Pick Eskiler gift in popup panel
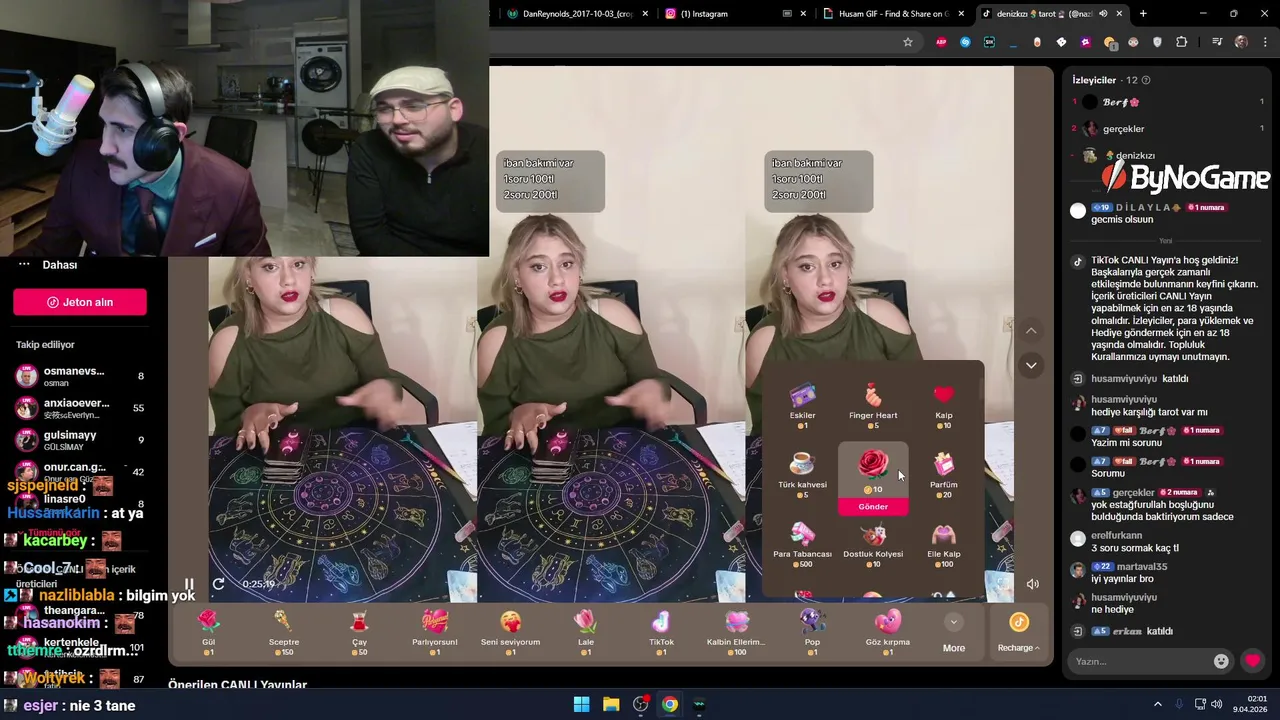1280x720 pixels. click(803, 405)
